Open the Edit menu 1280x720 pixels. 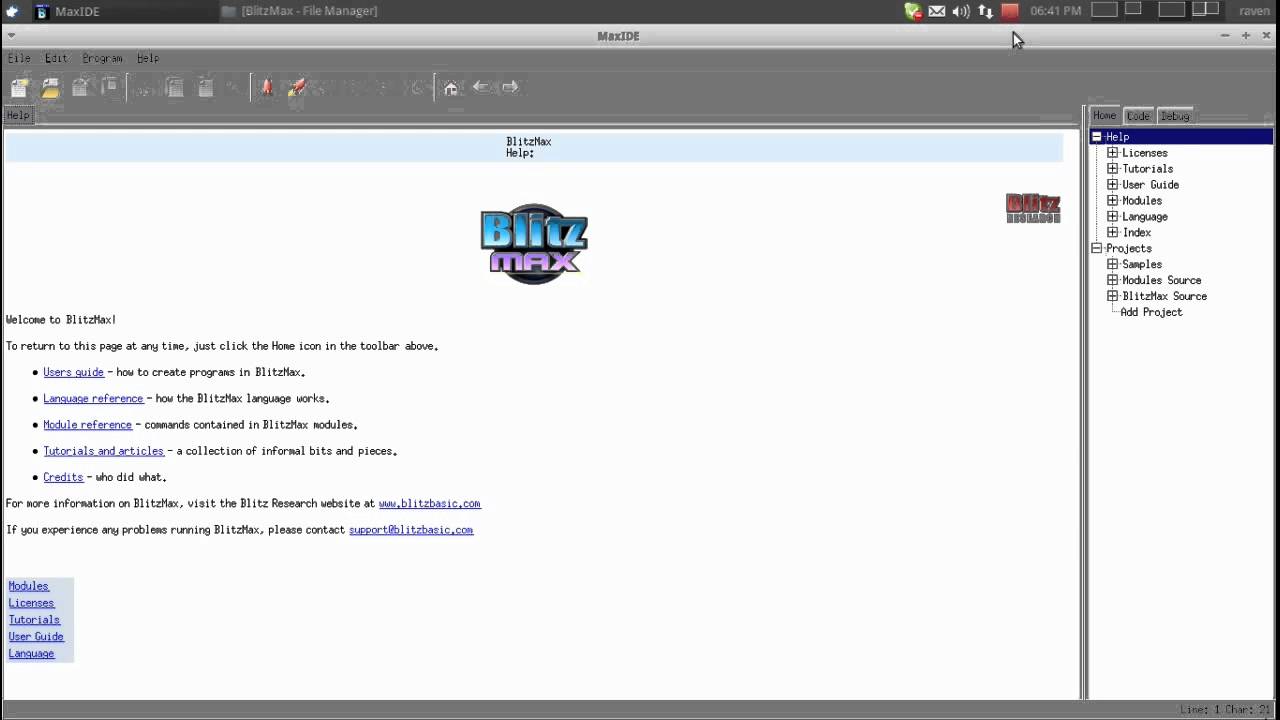pos(56,58)
